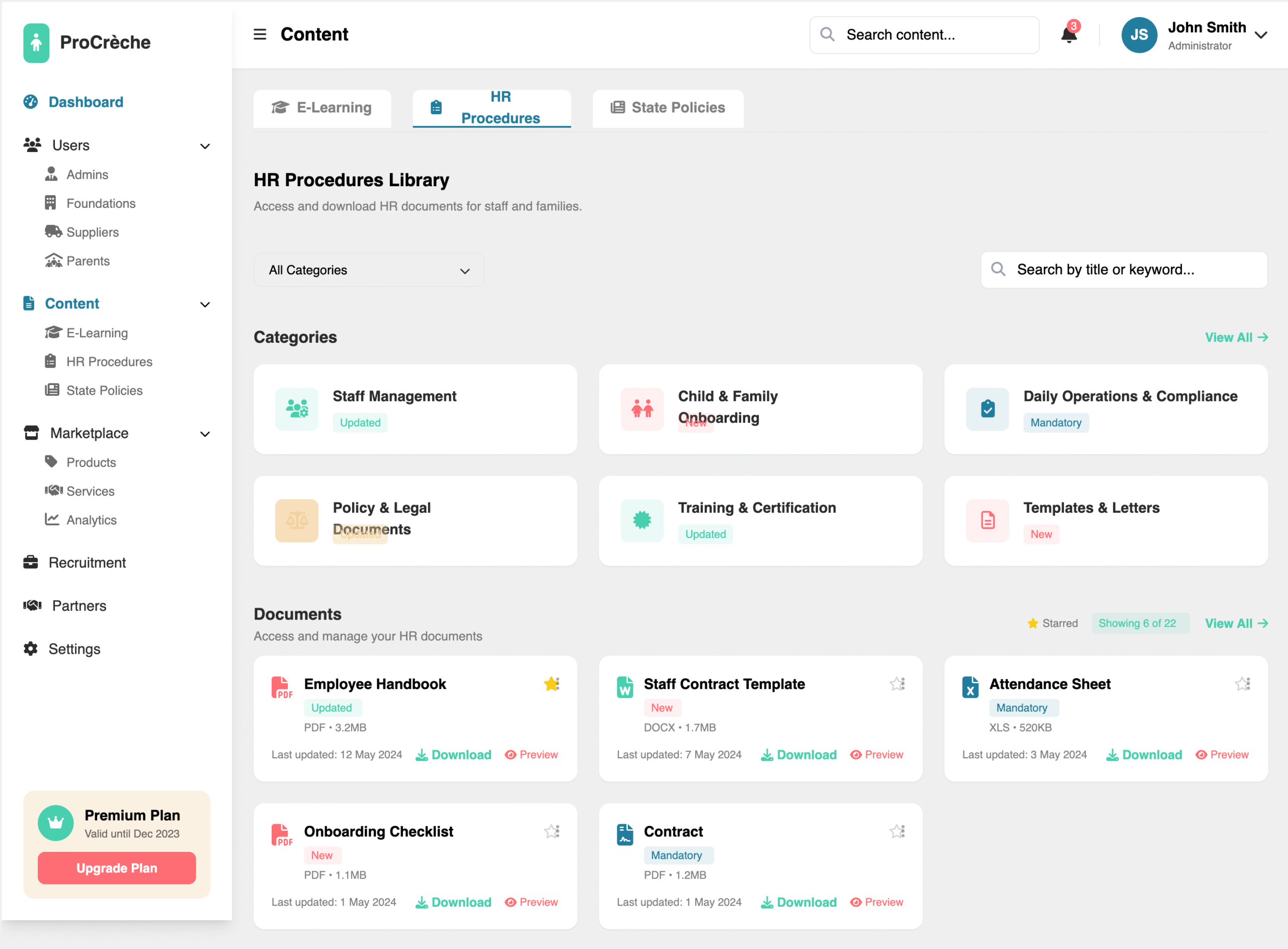The width and height of the screenshot is (1288, 949).
Task: Click the Attendance Sheet Excel file icon
Action: (970, 687)
